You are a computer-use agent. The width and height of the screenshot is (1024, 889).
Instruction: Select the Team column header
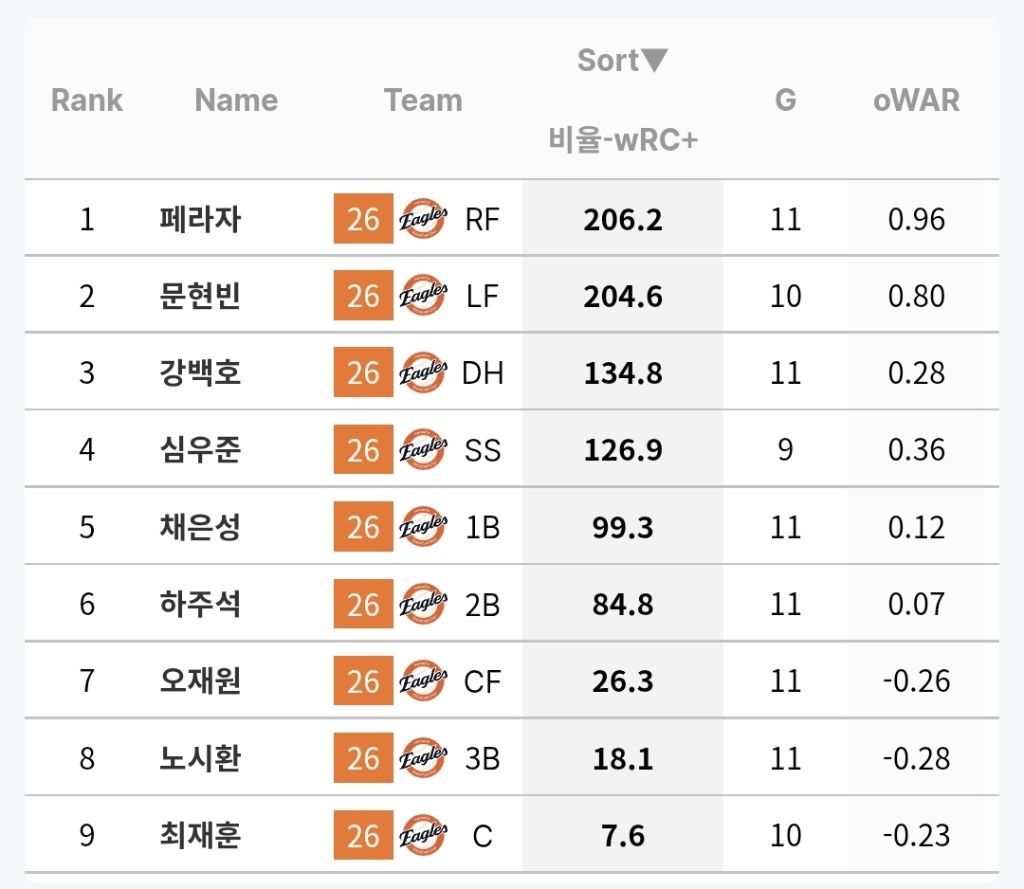pyautogui.click(x=423, y=100)
